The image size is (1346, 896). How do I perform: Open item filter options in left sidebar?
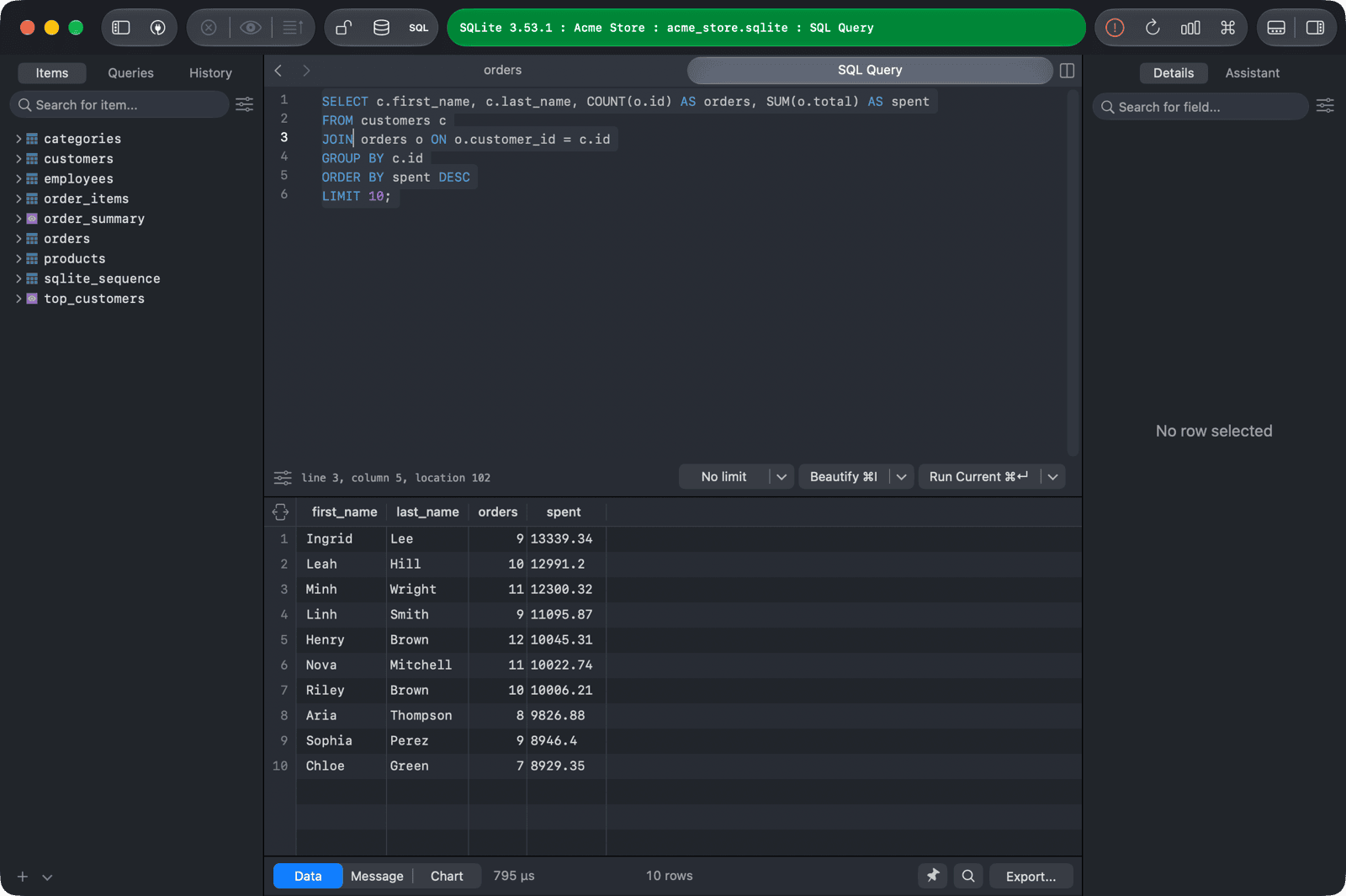coord(244,104)
